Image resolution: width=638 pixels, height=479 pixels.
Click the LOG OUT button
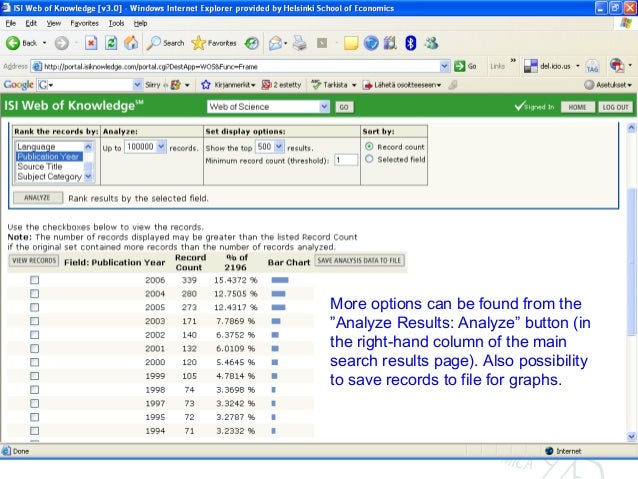[x=615, y=107]
